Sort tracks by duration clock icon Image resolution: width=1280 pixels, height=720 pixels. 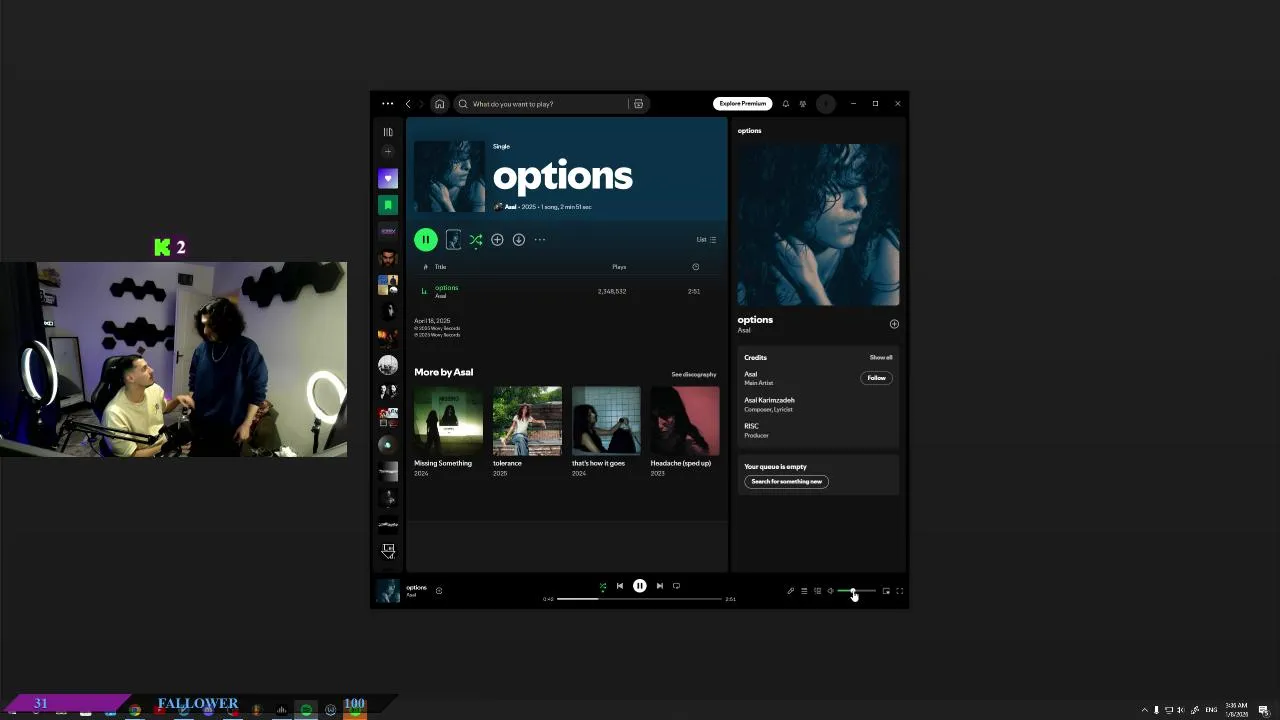click(696, 267)
